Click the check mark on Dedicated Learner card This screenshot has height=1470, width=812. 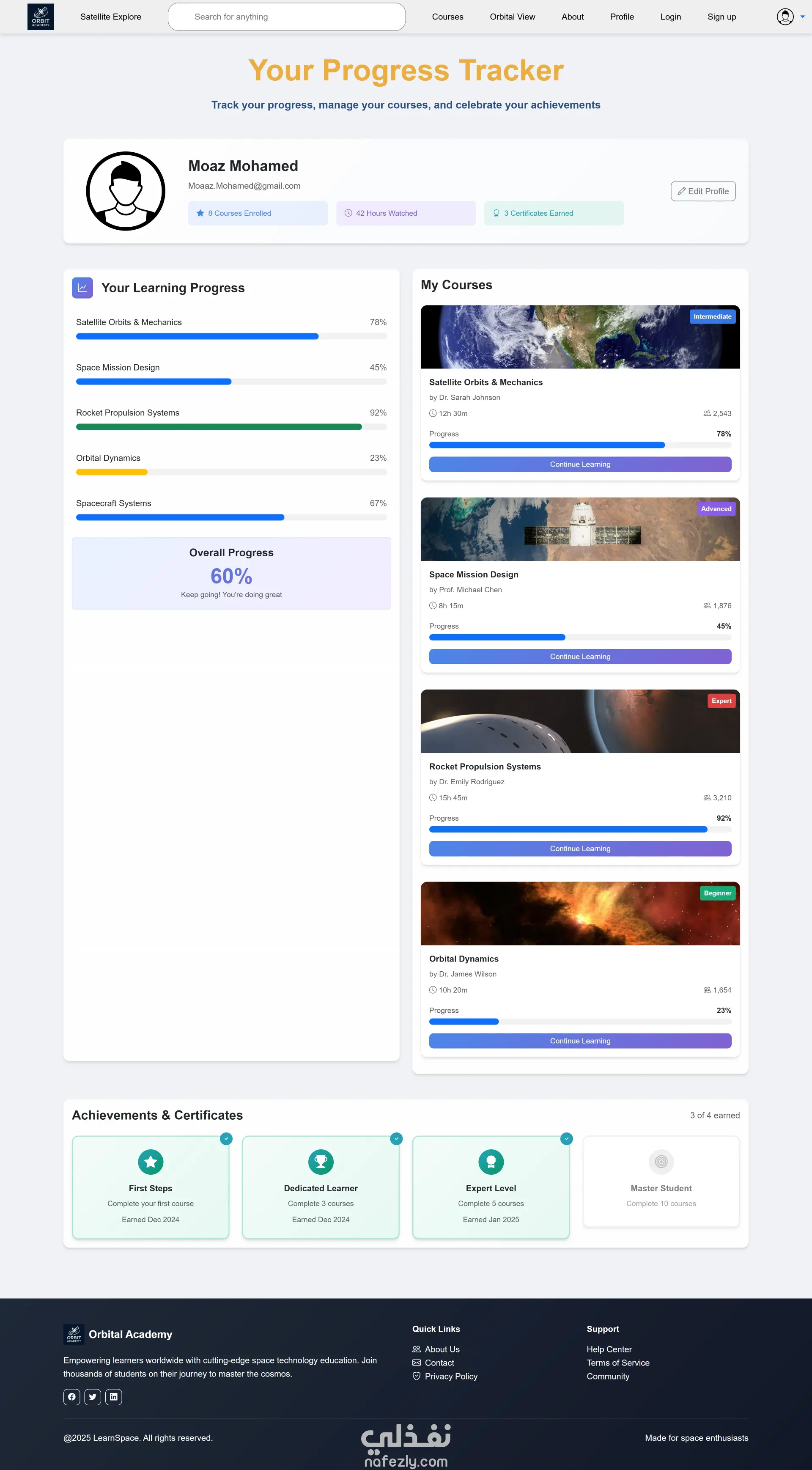396,1138
